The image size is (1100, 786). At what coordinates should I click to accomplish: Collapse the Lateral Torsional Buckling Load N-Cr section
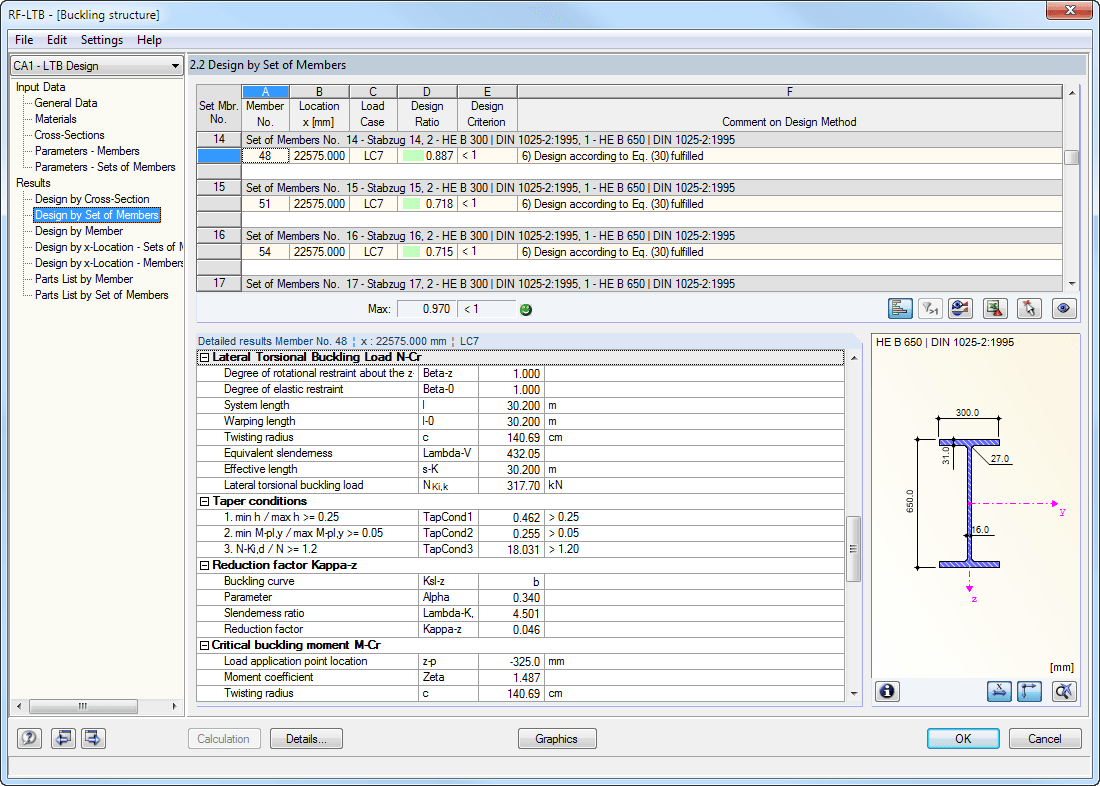click(x=204, y=357)
